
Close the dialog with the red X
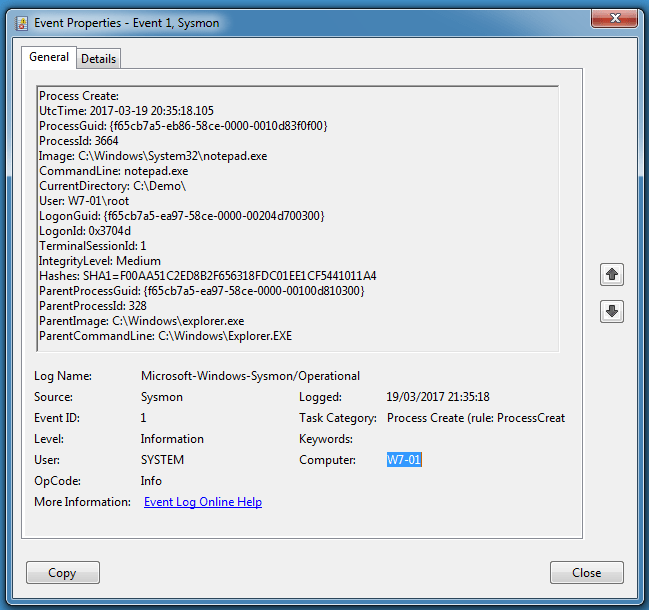616,19
